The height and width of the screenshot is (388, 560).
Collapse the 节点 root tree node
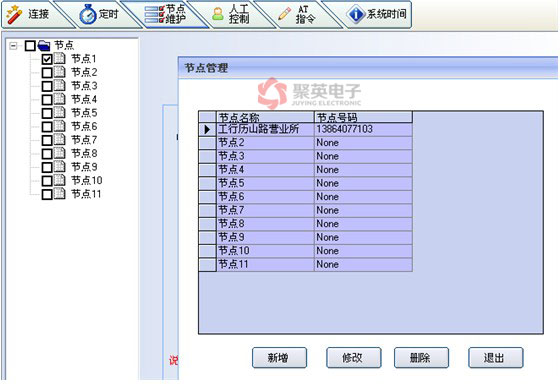coord(13,46)
